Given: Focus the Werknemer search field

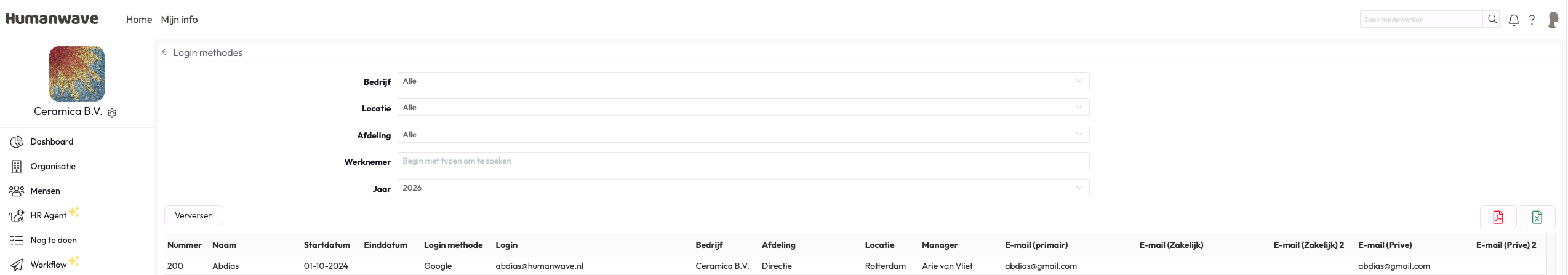Looking at the screenshot, I should click(x=743, y=161).
